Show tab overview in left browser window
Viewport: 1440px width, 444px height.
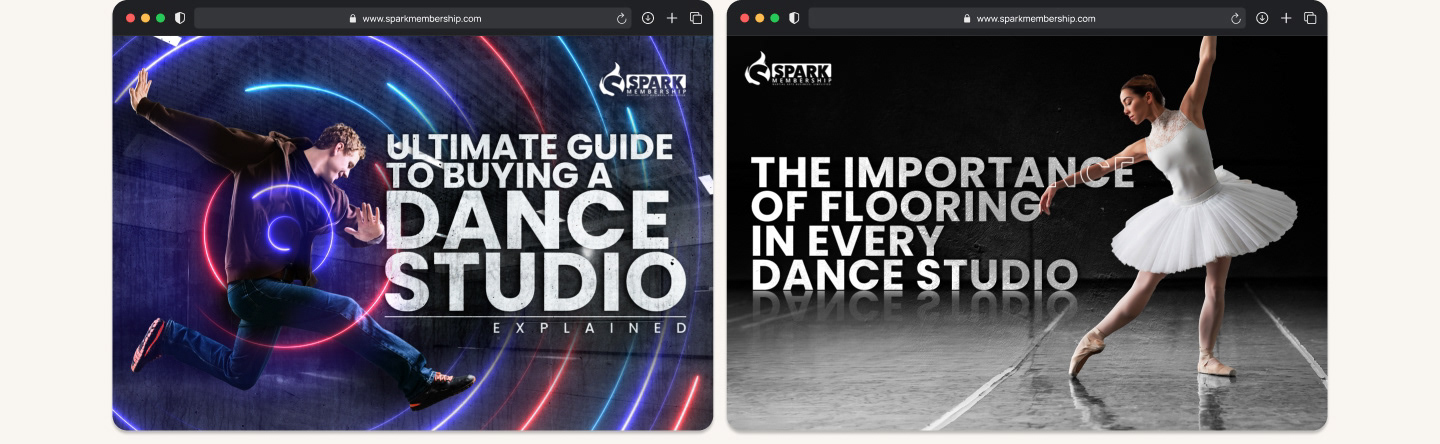tap(696, 18)
